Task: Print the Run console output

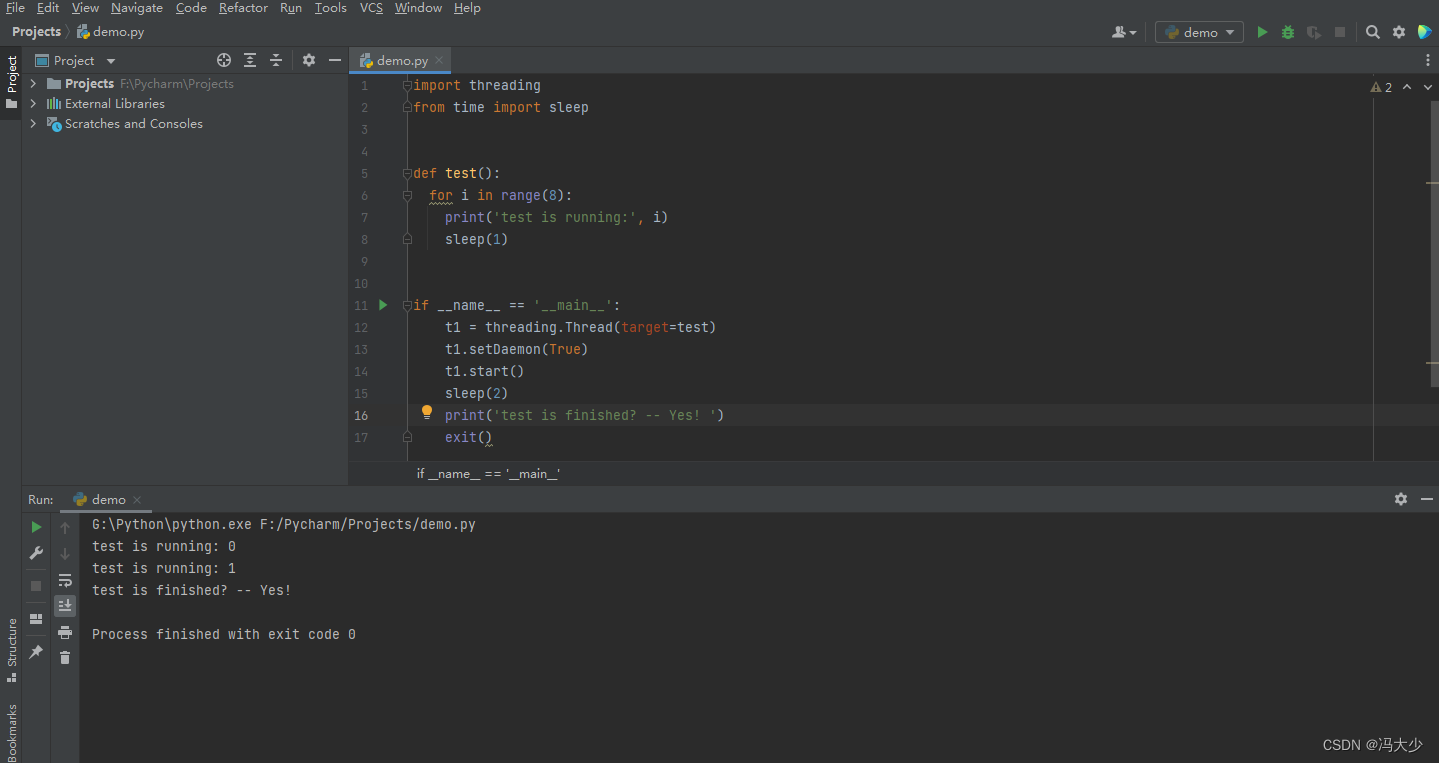Action: click(65, 632)
